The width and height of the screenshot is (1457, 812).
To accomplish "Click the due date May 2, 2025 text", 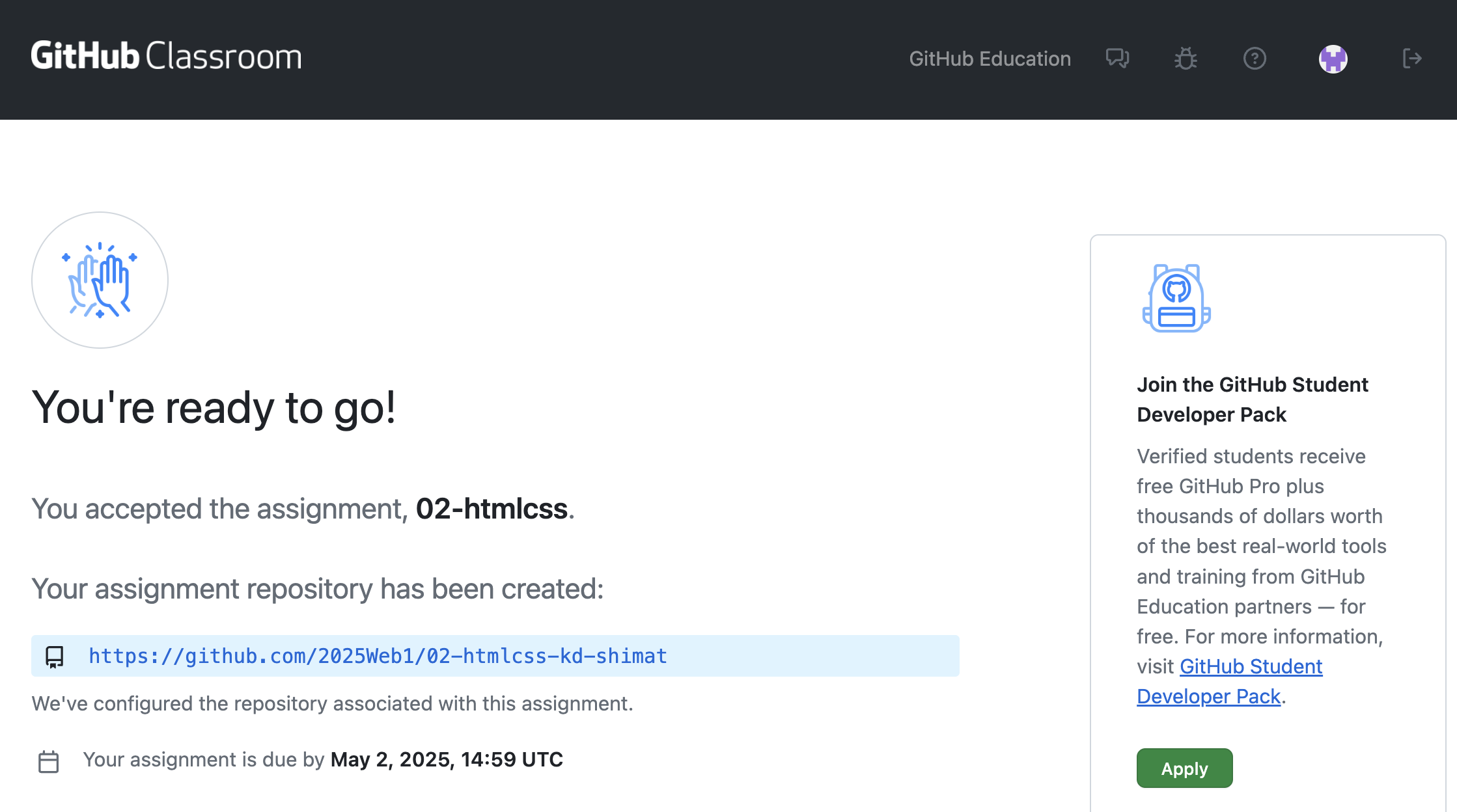I will coord(447,759).
